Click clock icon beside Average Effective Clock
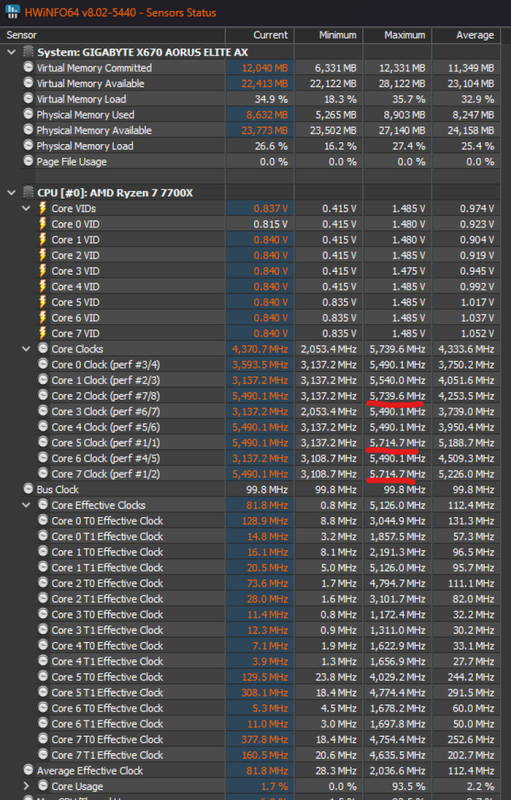The width and height of the screenshot is (511, 800). pyautogui.click(x=29, y=770)
